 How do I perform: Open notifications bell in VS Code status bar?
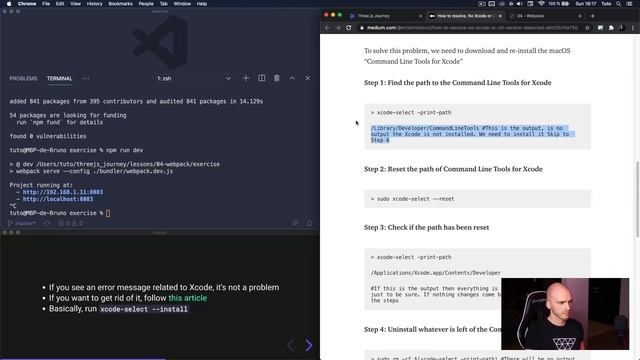(x=309, y=223)
